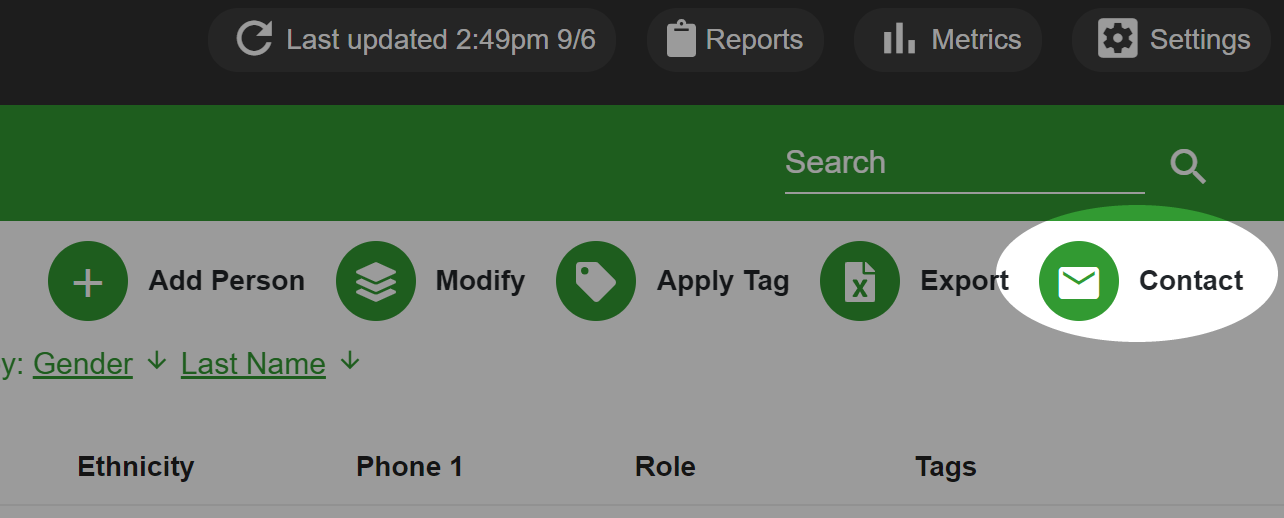
Task: Click the refresh icon beside Last updated
Action: click(254, 40)
